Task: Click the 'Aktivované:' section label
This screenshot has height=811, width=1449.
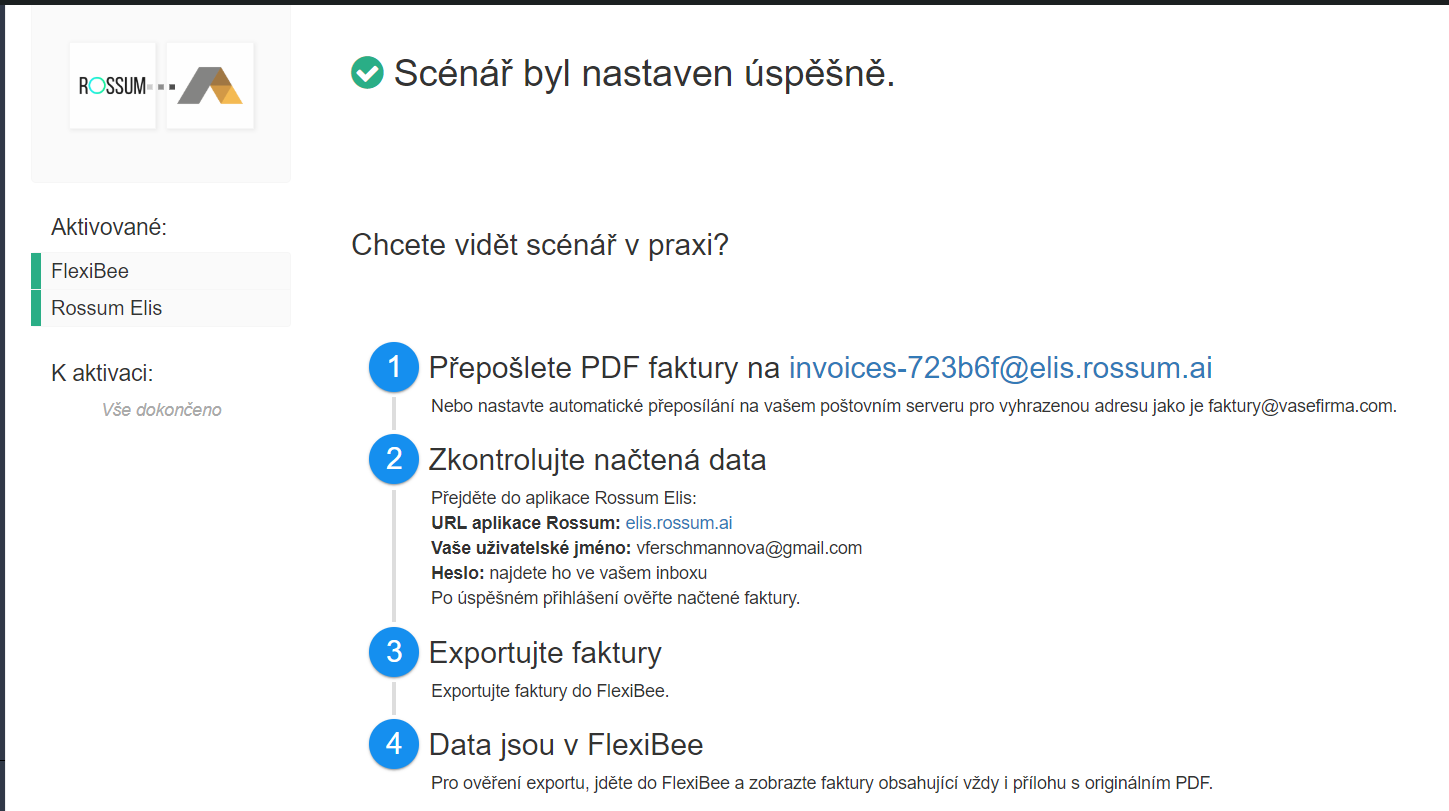Action: click(109, 227)
